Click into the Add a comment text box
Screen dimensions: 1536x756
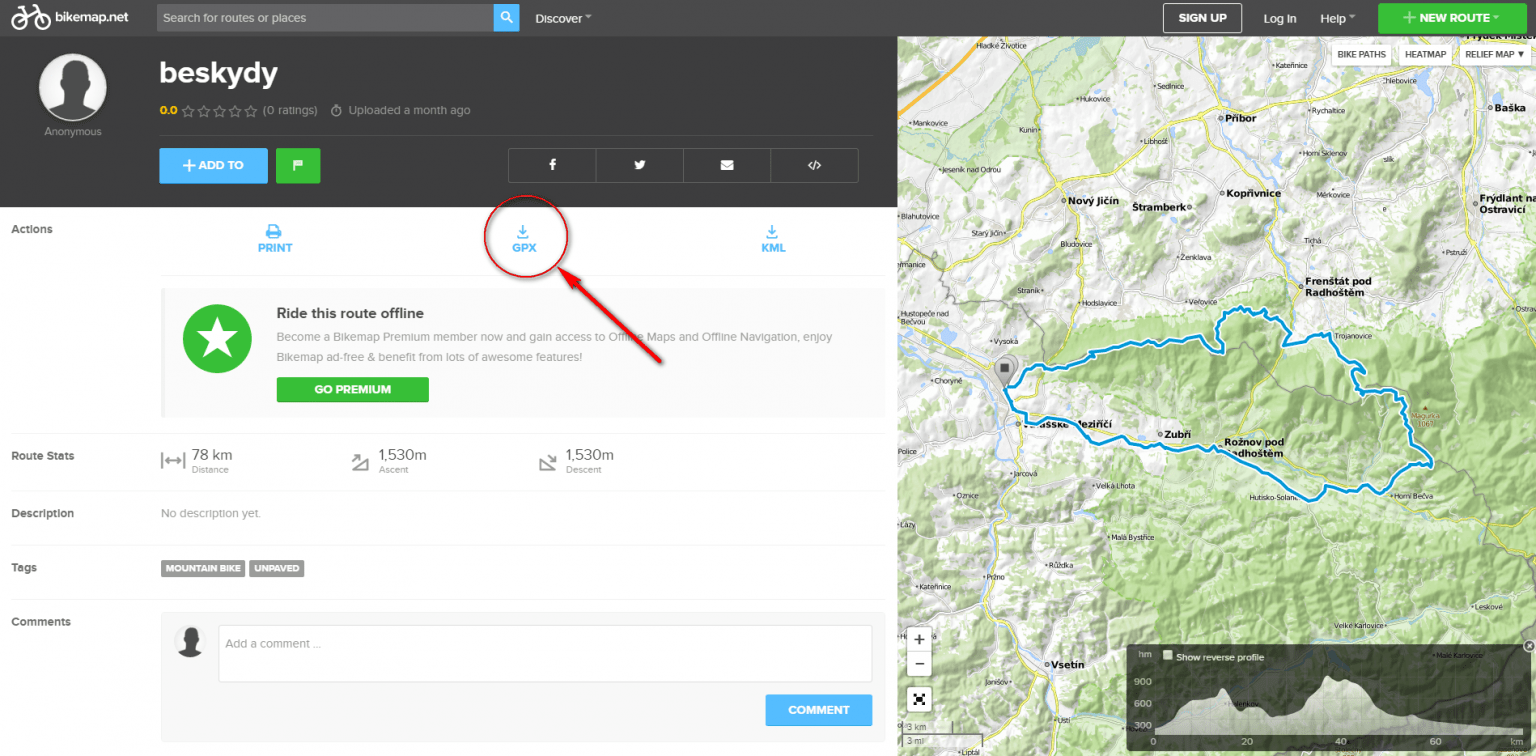click(x=545, y=654)
